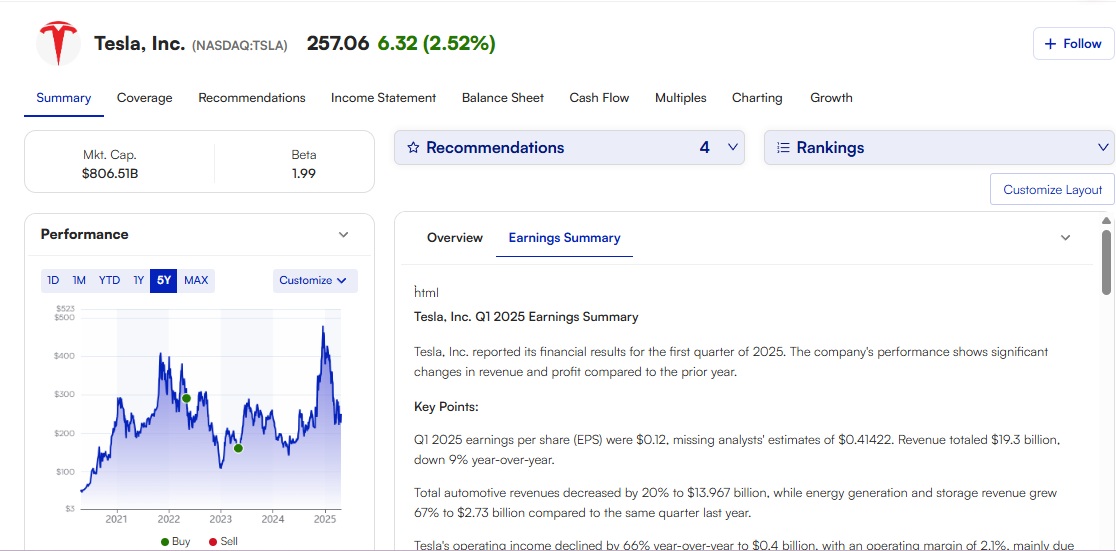The image size is (1116, 551).
Task: Select the 1D chart range
Action: (53, 280)
